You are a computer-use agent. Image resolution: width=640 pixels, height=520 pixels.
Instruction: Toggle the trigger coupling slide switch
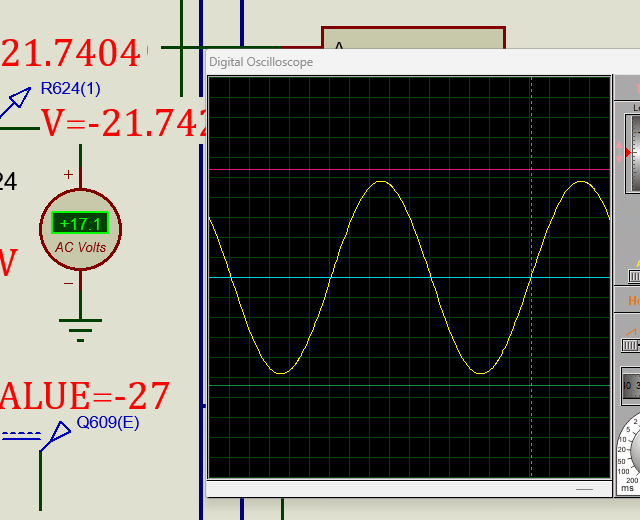[x=634, y=276]
